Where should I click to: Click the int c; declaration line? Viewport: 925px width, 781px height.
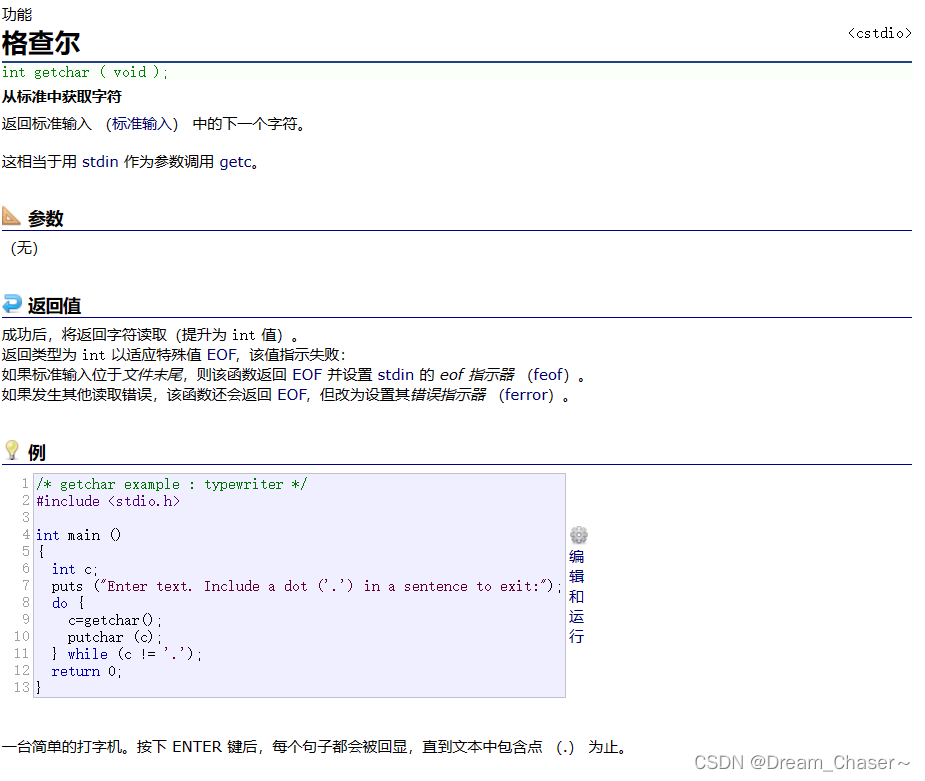click(74, 569)
